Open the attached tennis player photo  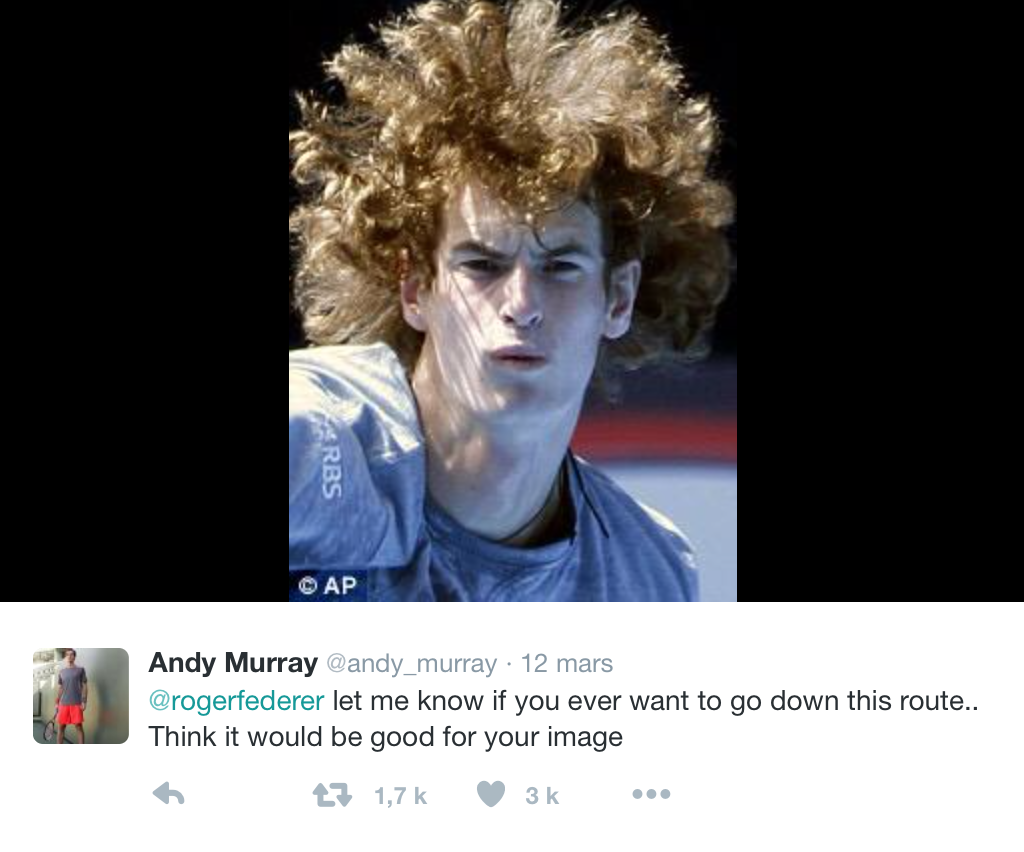pyautogui.click(x=513, y=300)
